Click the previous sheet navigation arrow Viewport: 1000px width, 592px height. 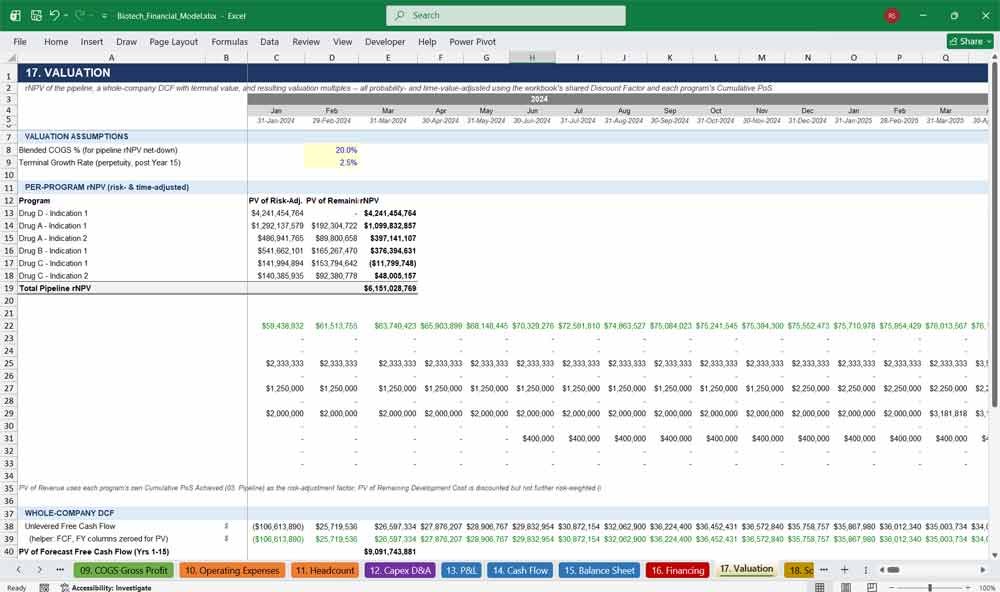(19, 570)
